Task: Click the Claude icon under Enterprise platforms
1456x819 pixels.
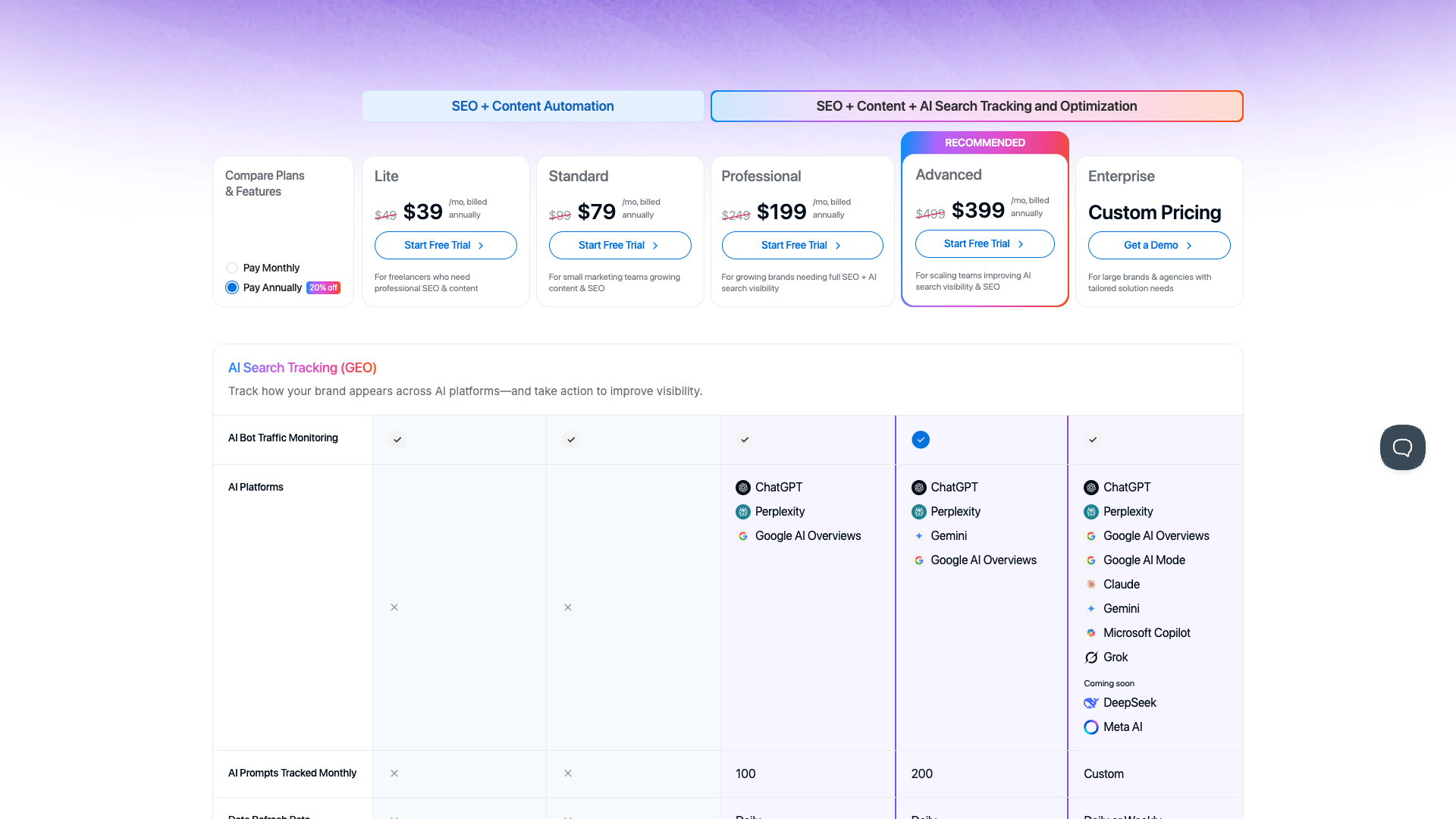Action: coord(1091,584)
